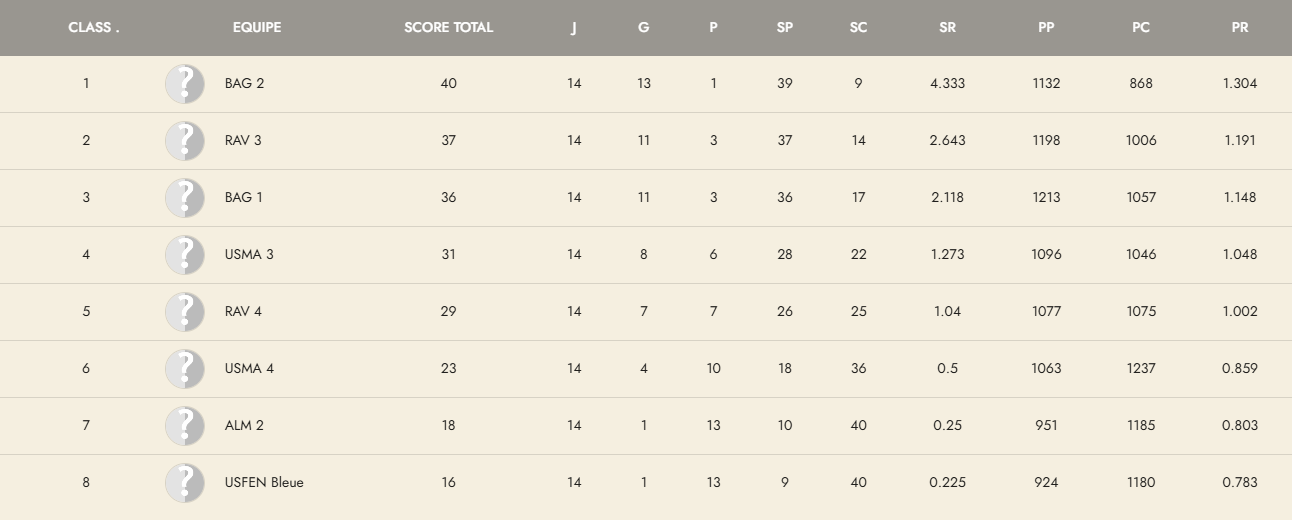Click the USMA 4 team logo icon
Screen dimensions: 1292x520
coord(185,369)
